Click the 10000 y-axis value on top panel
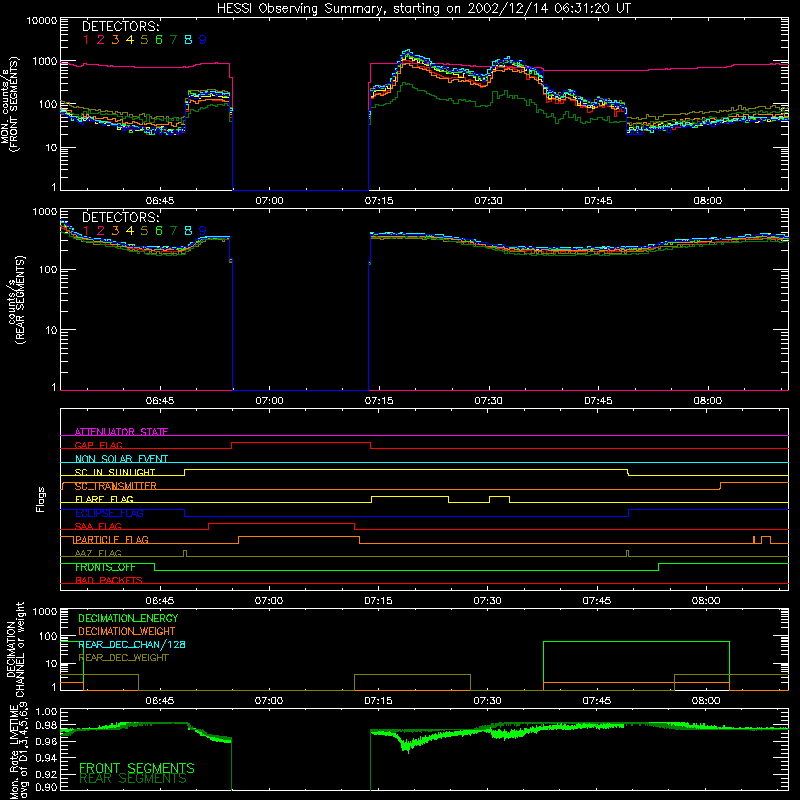The height and width of the screenshot is (800, 800). (42, 20)
